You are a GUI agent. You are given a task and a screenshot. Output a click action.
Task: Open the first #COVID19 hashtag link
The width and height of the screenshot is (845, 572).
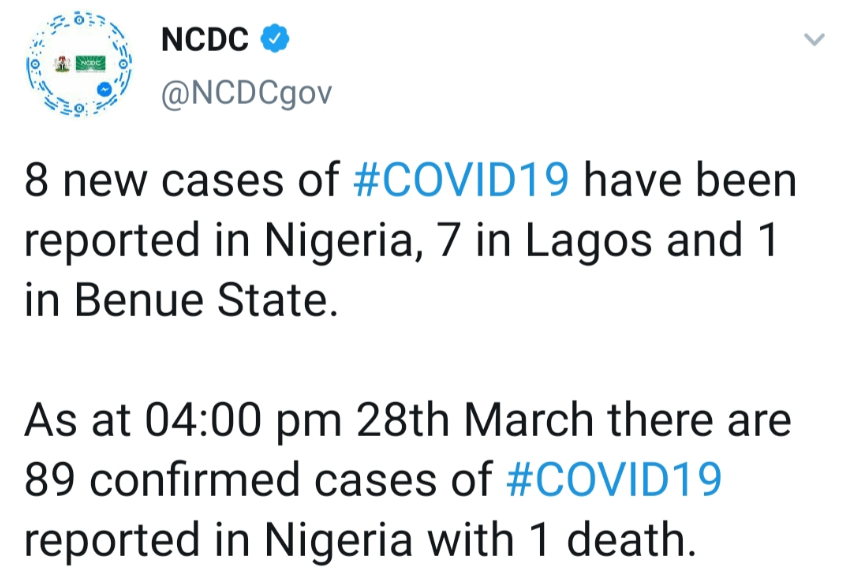click(x=461, y=180)
